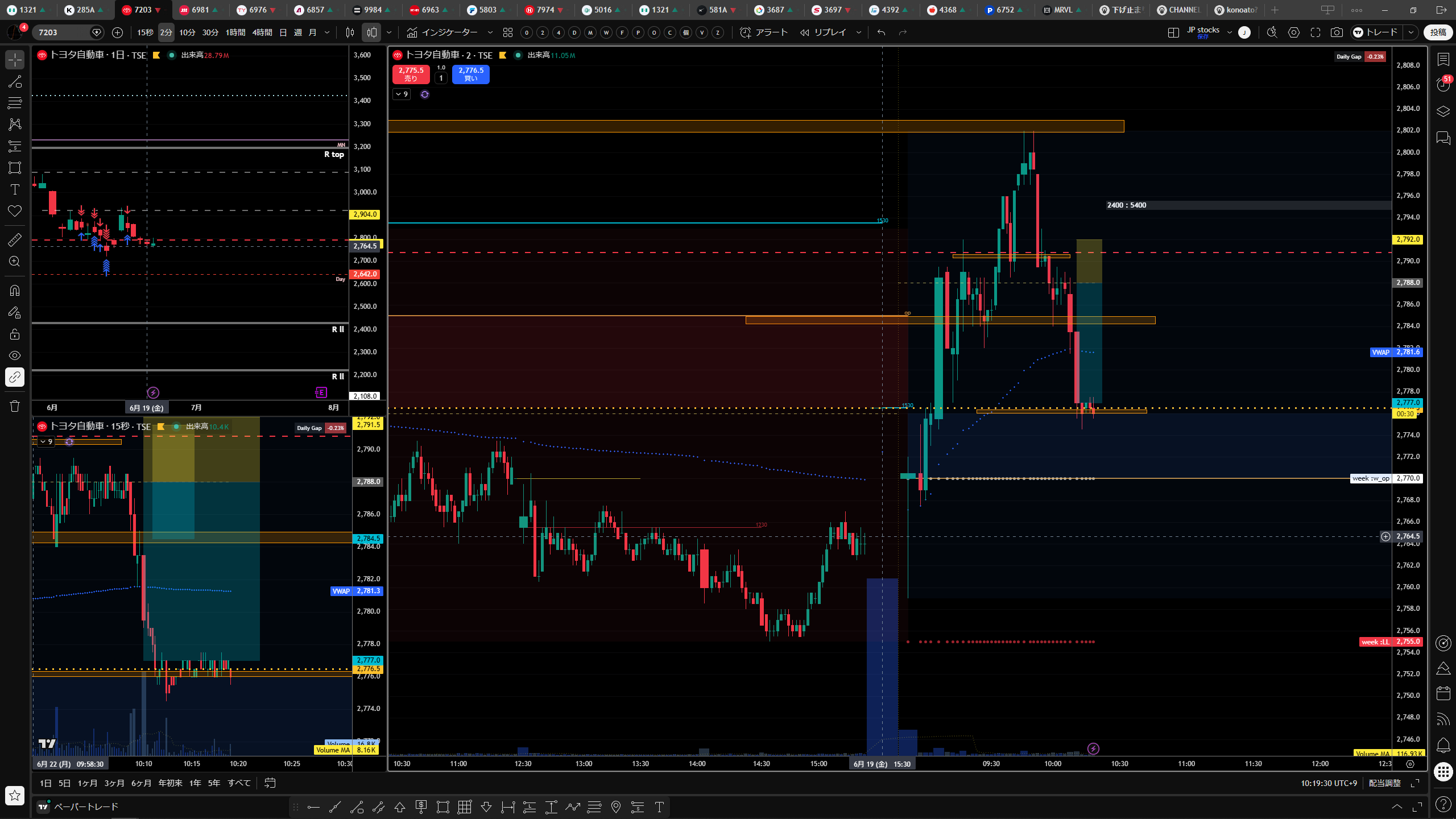Toggle hide all drawings eye icon
This screenshot has height=819, width=1456.
point(15,355)
